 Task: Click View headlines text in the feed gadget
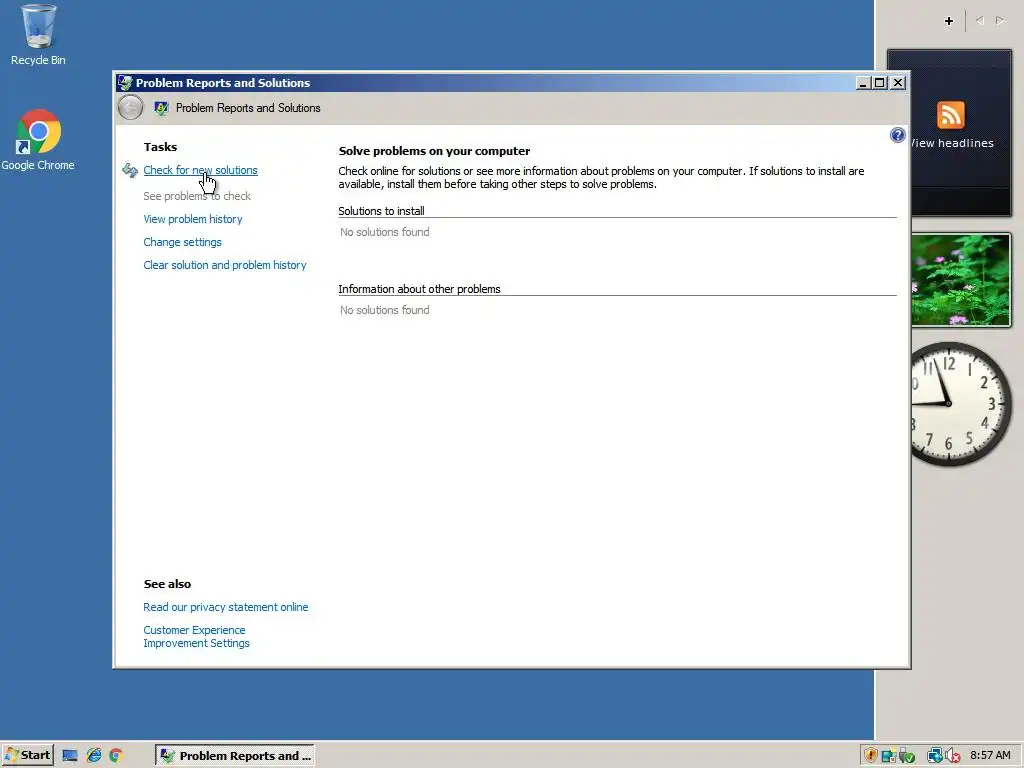point(952,143)
